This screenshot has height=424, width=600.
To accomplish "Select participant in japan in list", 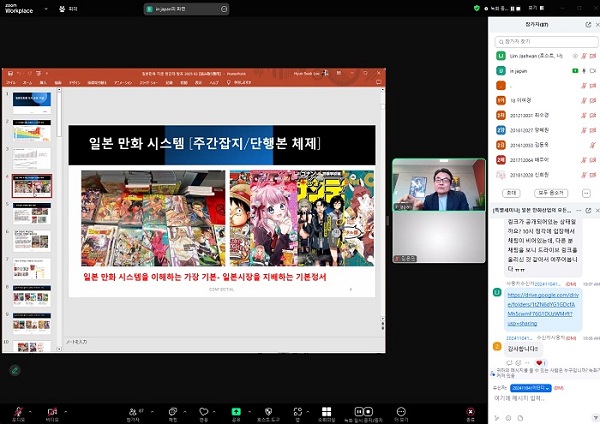I will [546, 71].
